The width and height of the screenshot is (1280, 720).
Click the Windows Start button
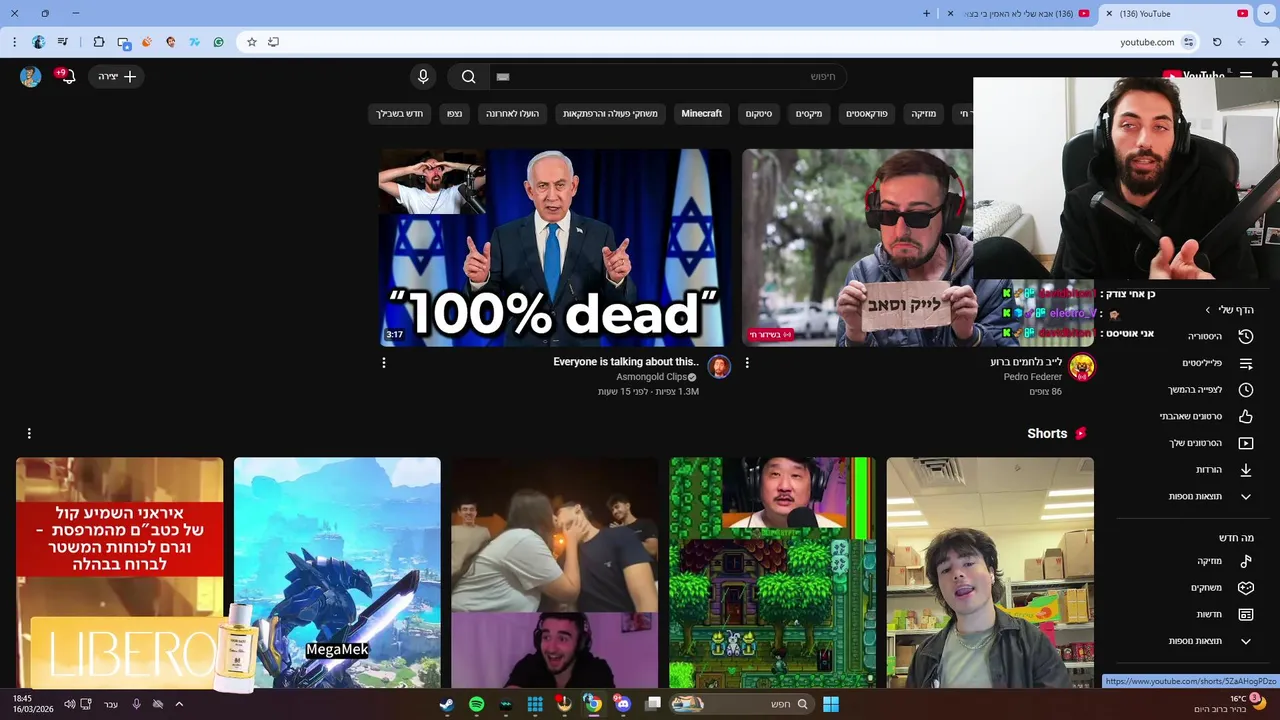(x=831, y=704)
